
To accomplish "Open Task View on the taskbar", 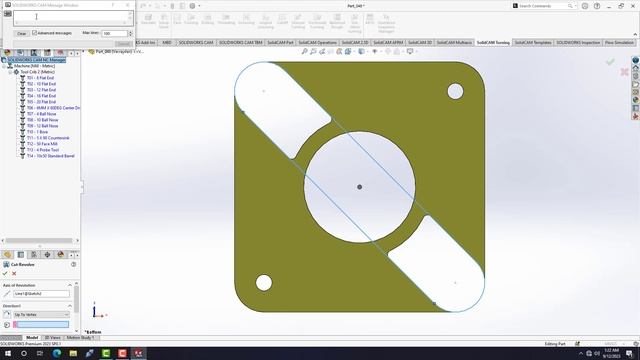I will (x=40, y=353).
